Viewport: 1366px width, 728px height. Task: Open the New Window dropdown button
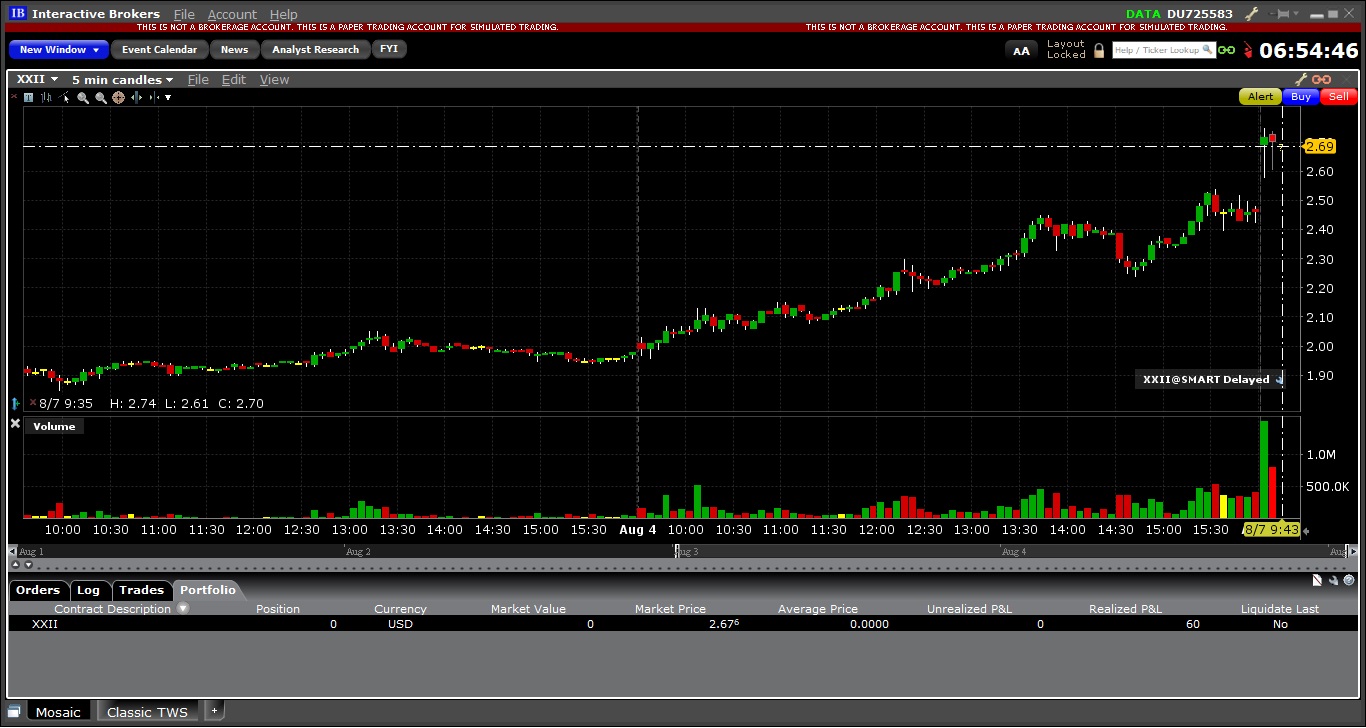pos(59,49)
